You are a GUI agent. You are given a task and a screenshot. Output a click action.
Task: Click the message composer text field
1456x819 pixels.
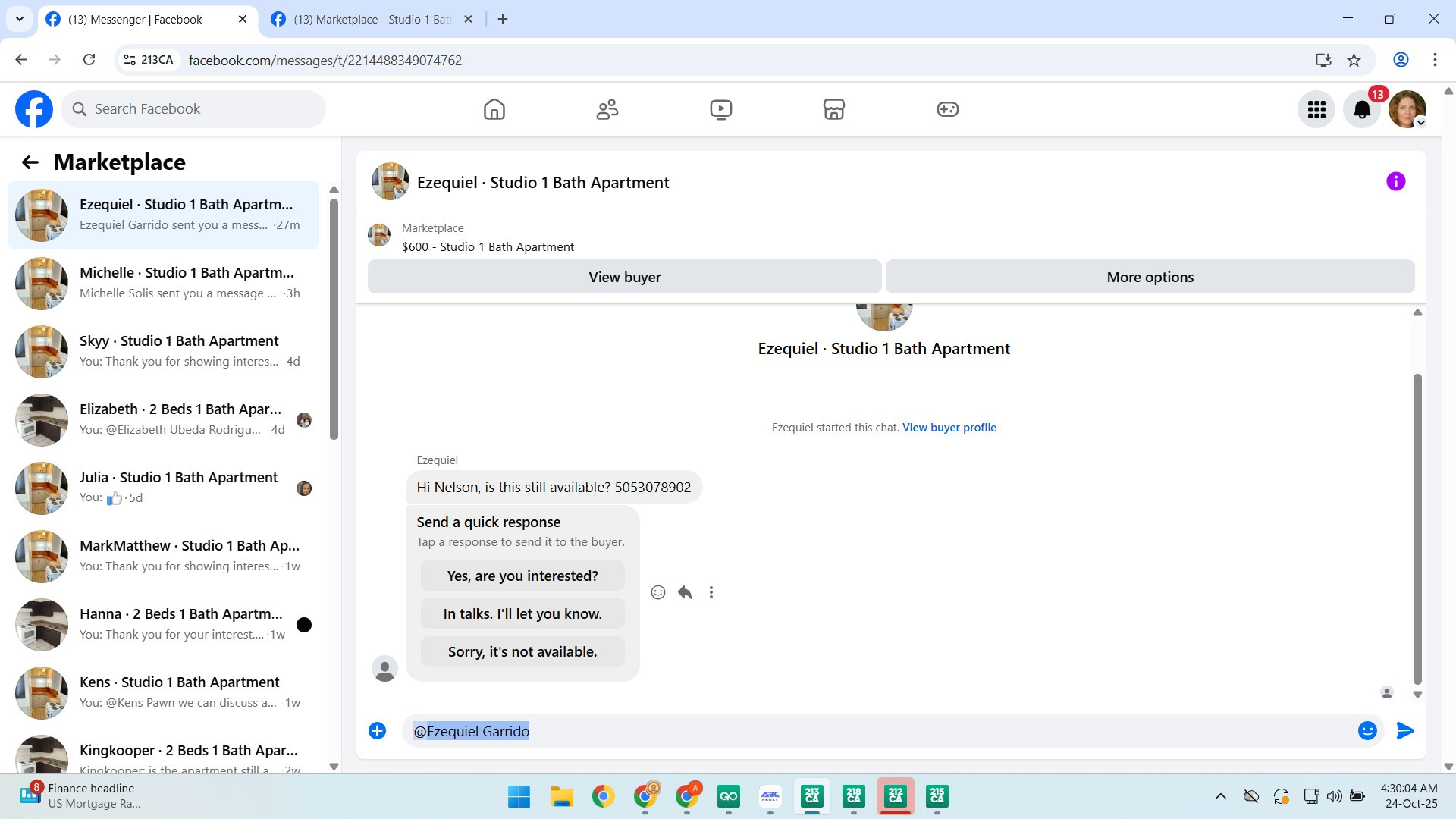[x=880, y=731]
